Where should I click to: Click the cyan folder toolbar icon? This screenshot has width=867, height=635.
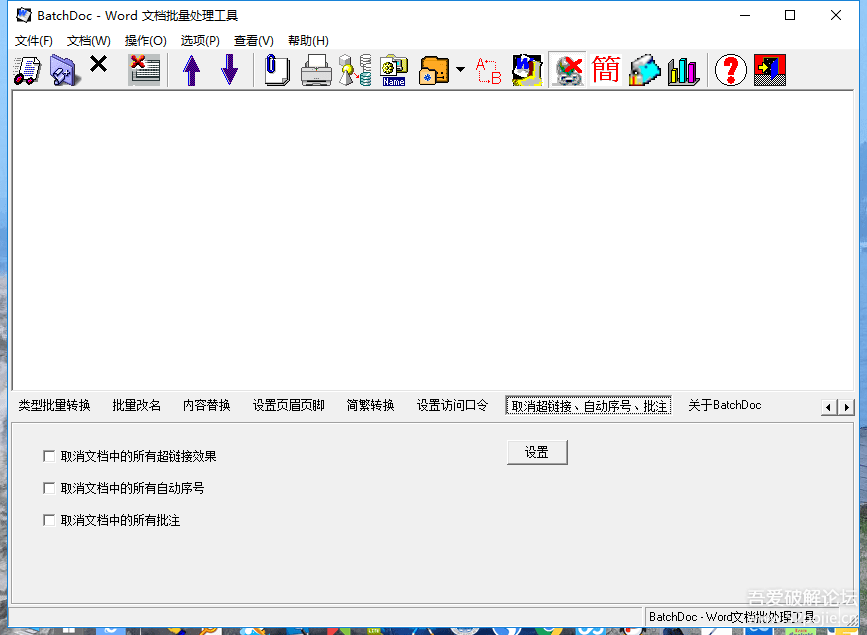645,70
